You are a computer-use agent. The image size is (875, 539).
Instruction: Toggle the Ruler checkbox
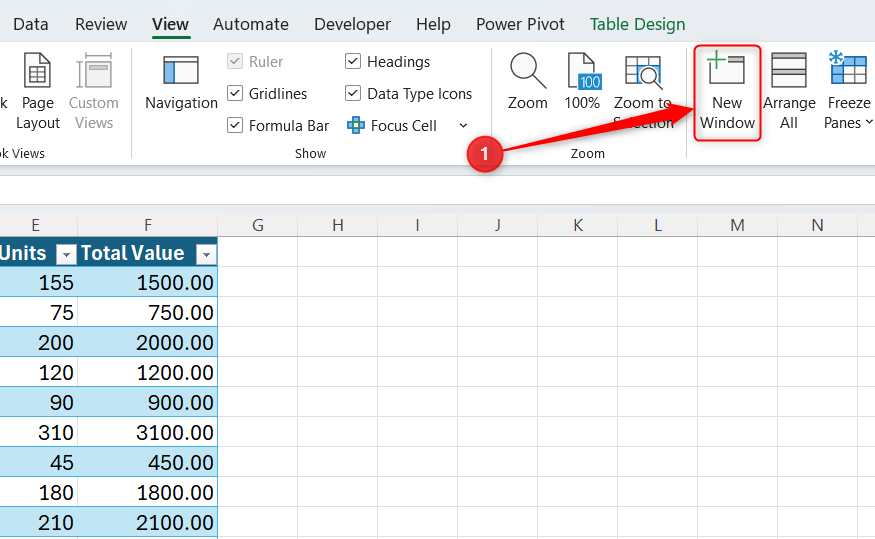[235, 61]
